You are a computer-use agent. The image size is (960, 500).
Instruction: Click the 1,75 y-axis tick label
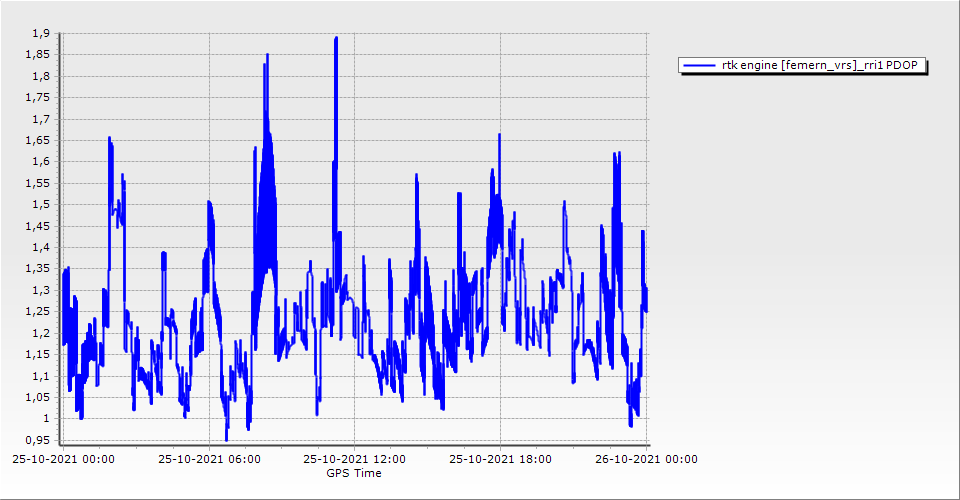(37, 98)
